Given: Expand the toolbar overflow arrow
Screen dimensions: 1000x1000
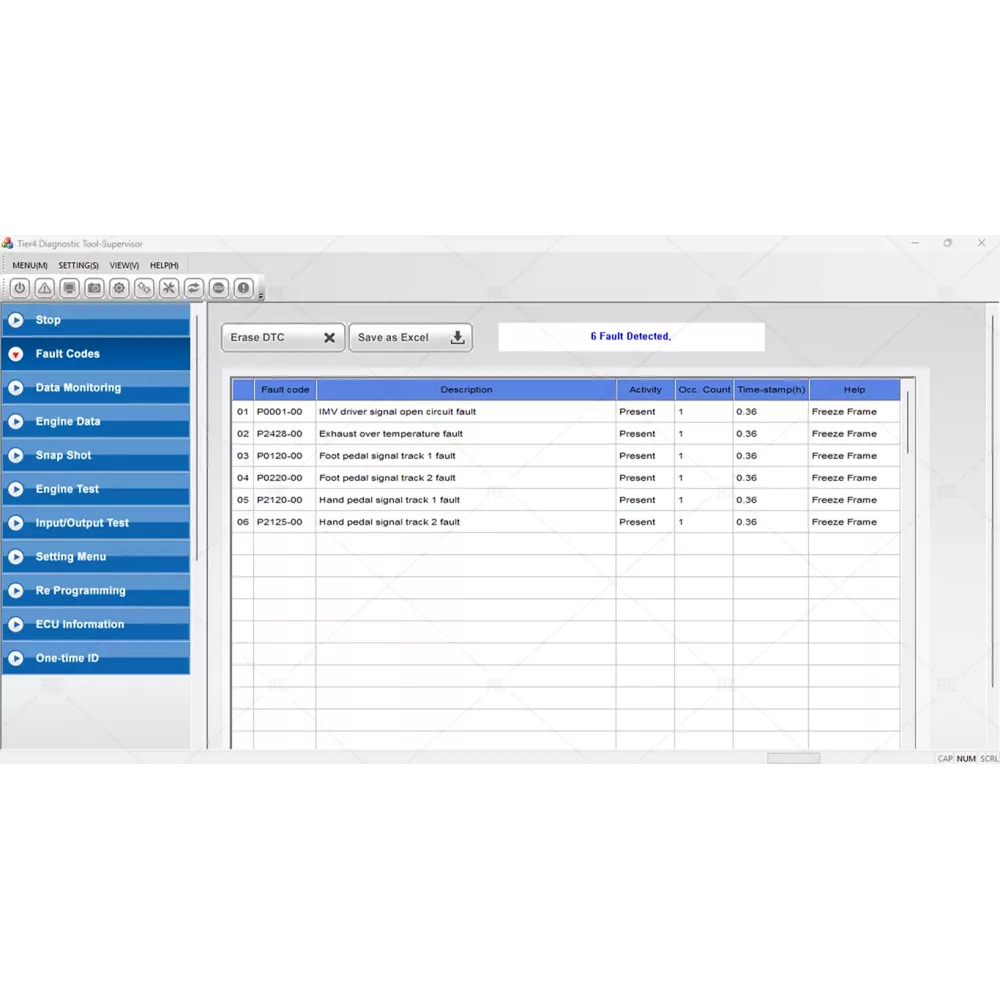Looking at the screenshot, I should click(x=261, y=295).
